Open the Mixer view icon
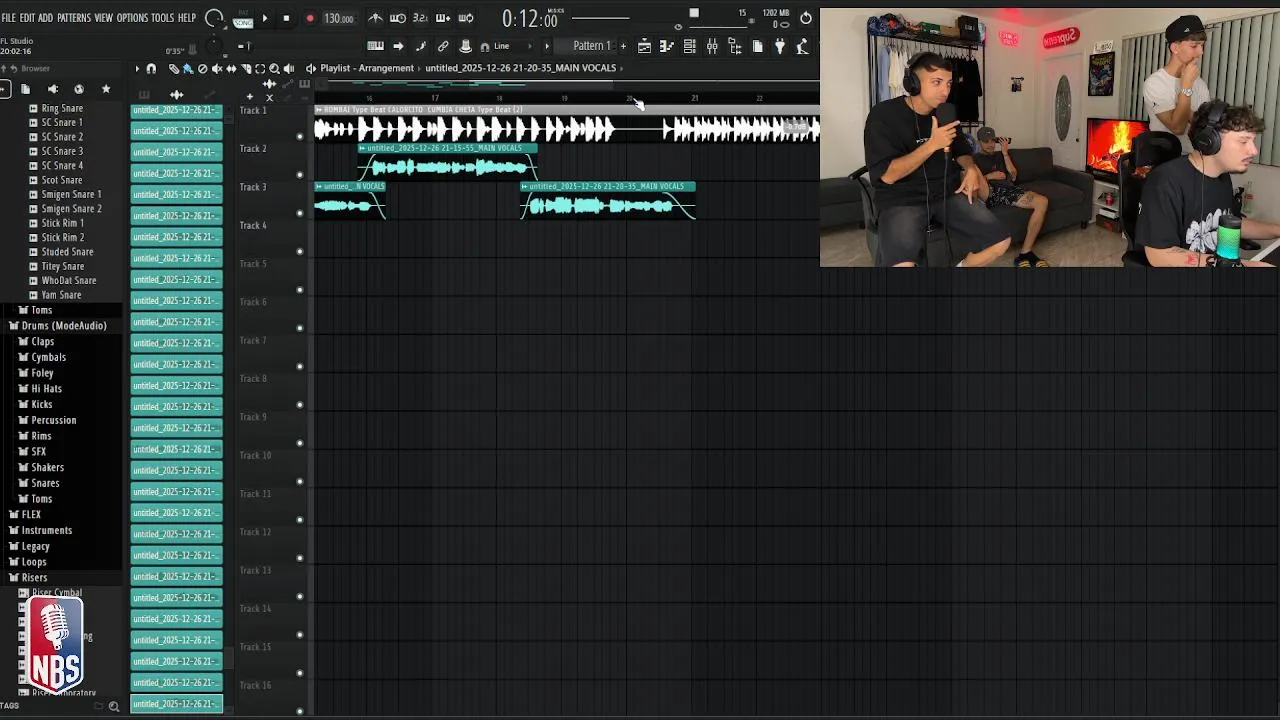The height and width of the screenshot is (720, 1280). [x=712, y=46]
